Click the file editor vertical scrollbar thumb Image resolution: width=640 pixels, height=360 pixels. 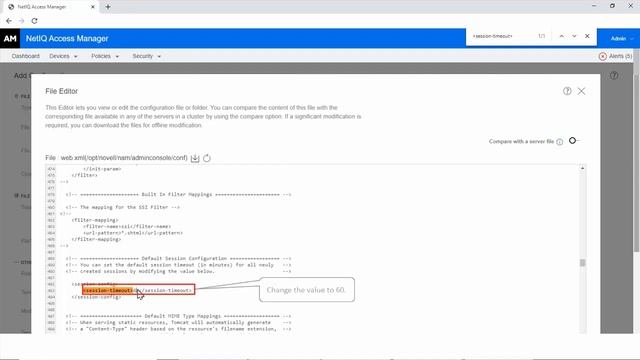tap(582, 263)
